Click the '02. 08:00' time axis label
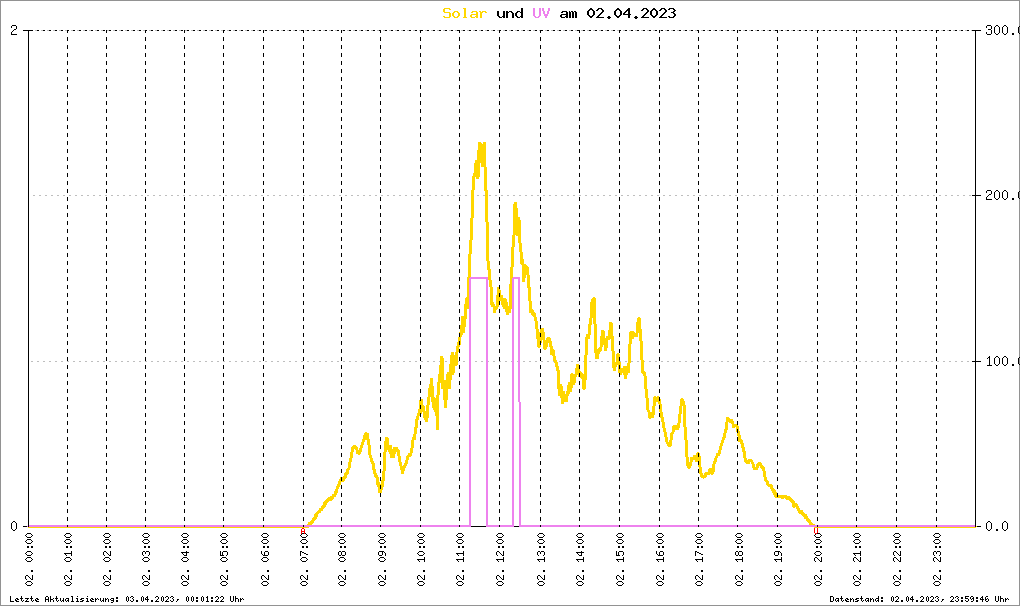 point(342,559)
